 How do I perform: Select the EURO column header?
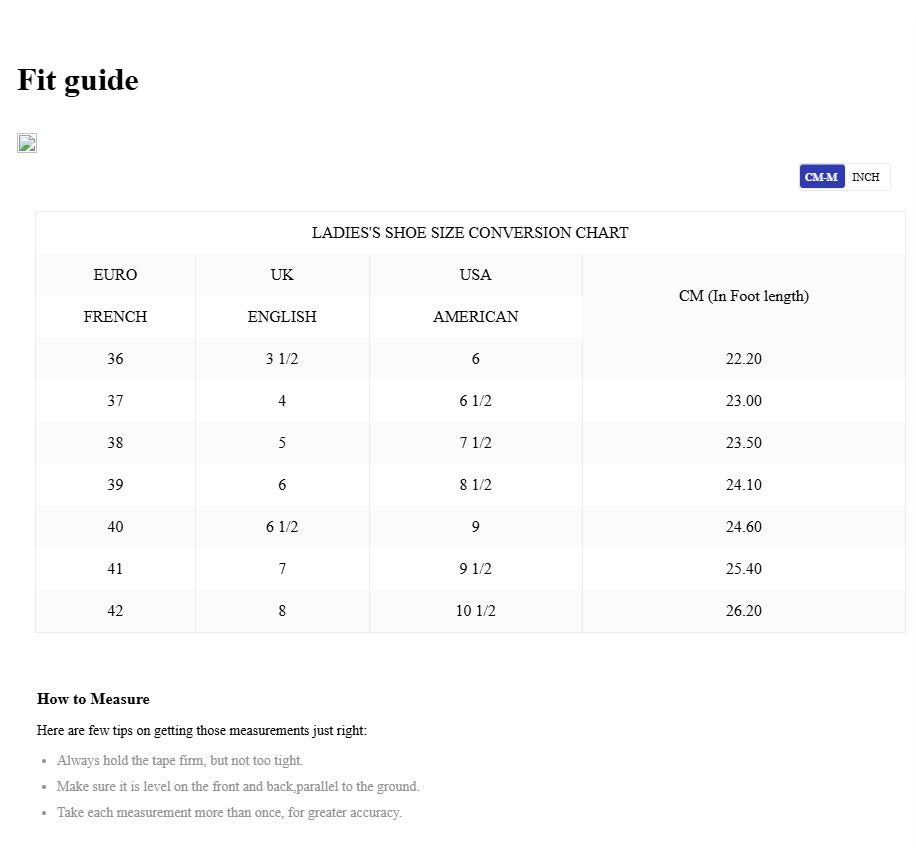(x=115, y=275)
